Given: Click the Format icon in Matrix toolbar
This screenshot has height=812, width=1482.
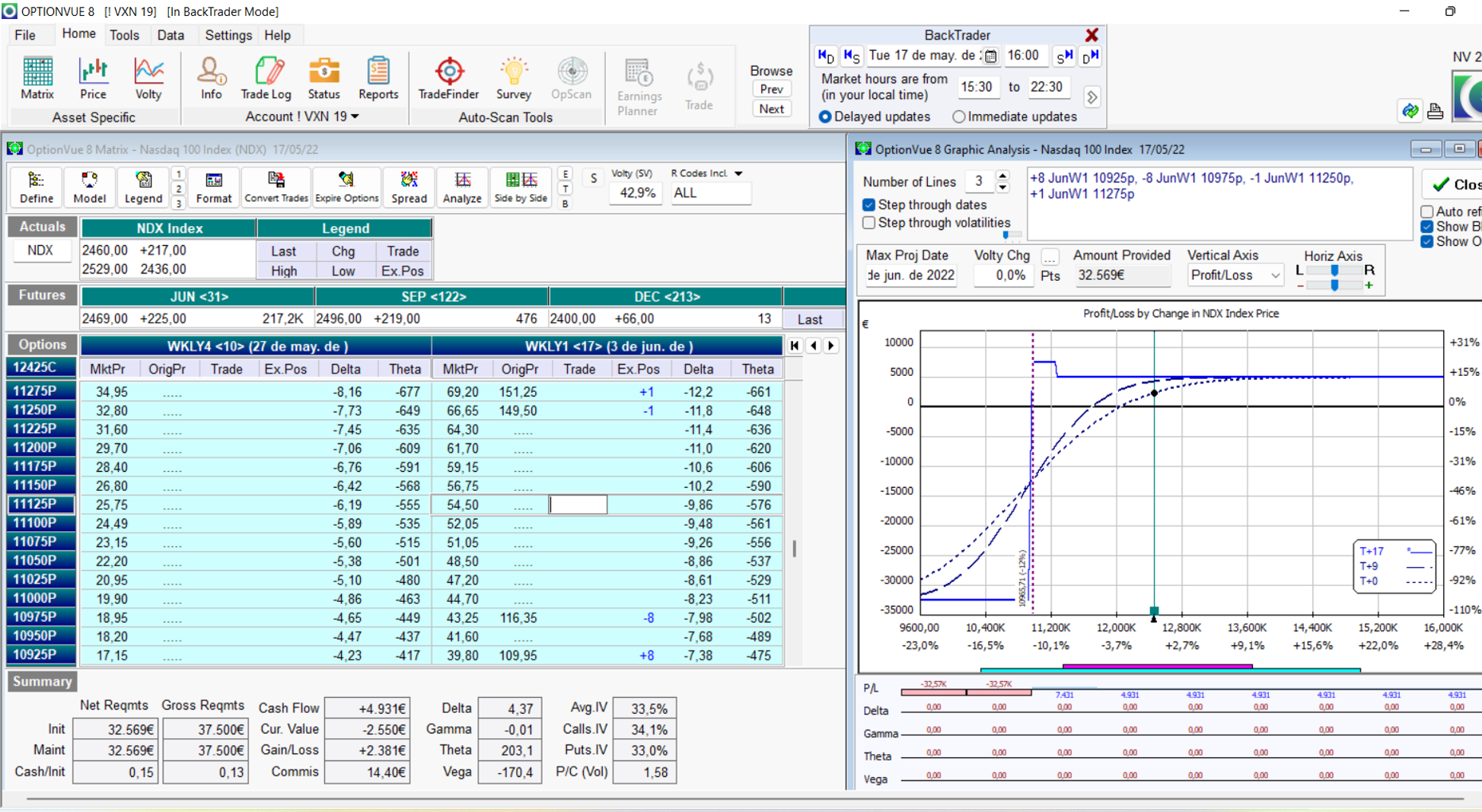Looking at the screenshot, I should 214,187.
